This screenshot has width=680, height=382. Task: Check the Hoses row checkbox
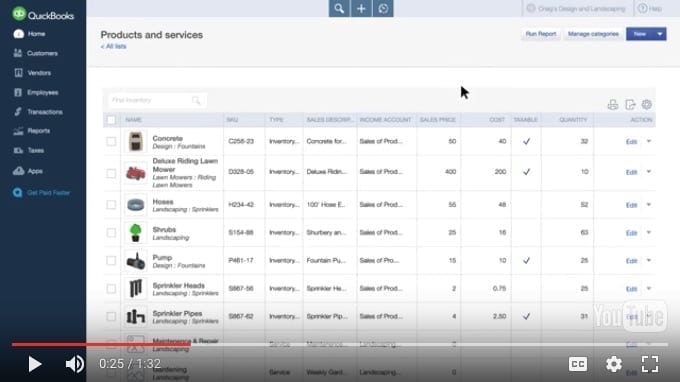click(x=111, y=205)
